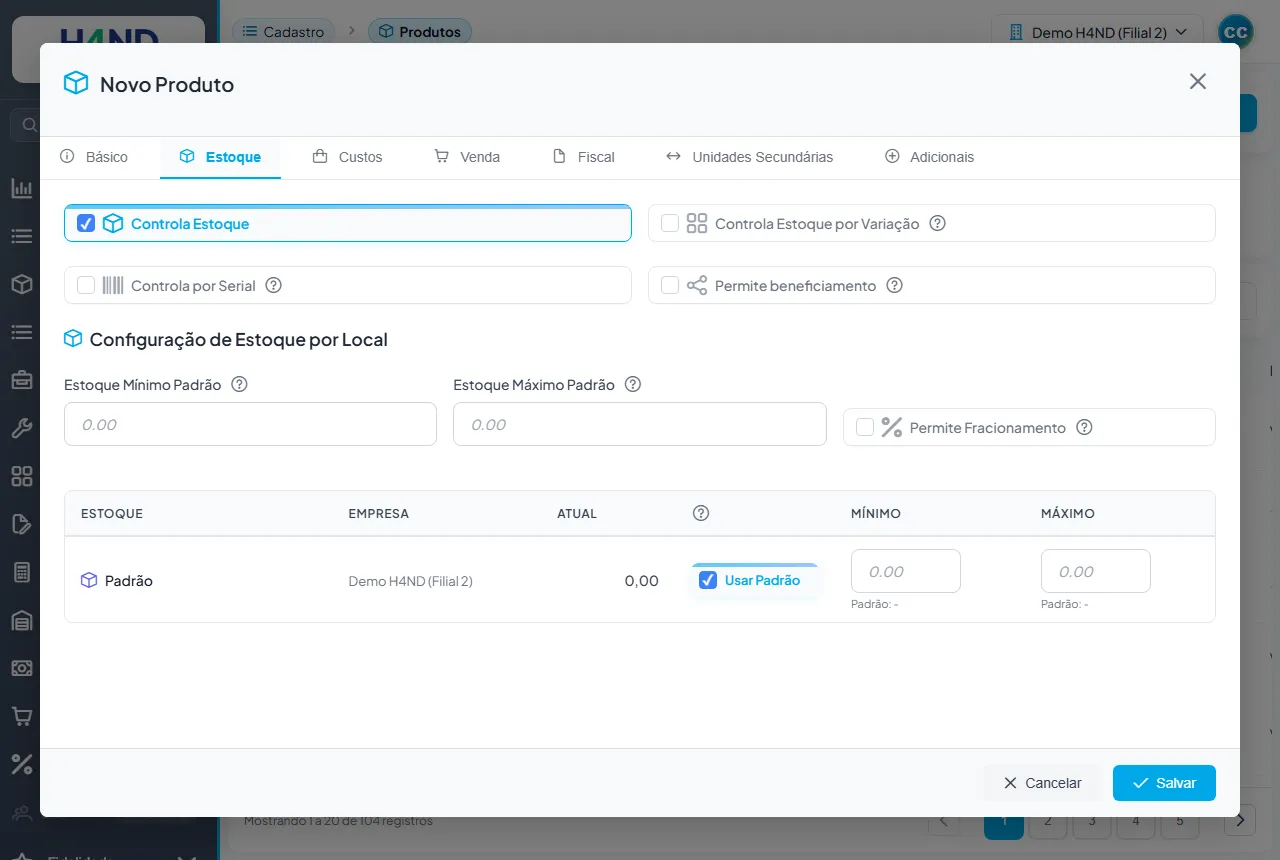Click the percent icon of Permite Fracionamento
Image resolution: width=1280 pixels, height=860 pixels.
pos(892,427)
